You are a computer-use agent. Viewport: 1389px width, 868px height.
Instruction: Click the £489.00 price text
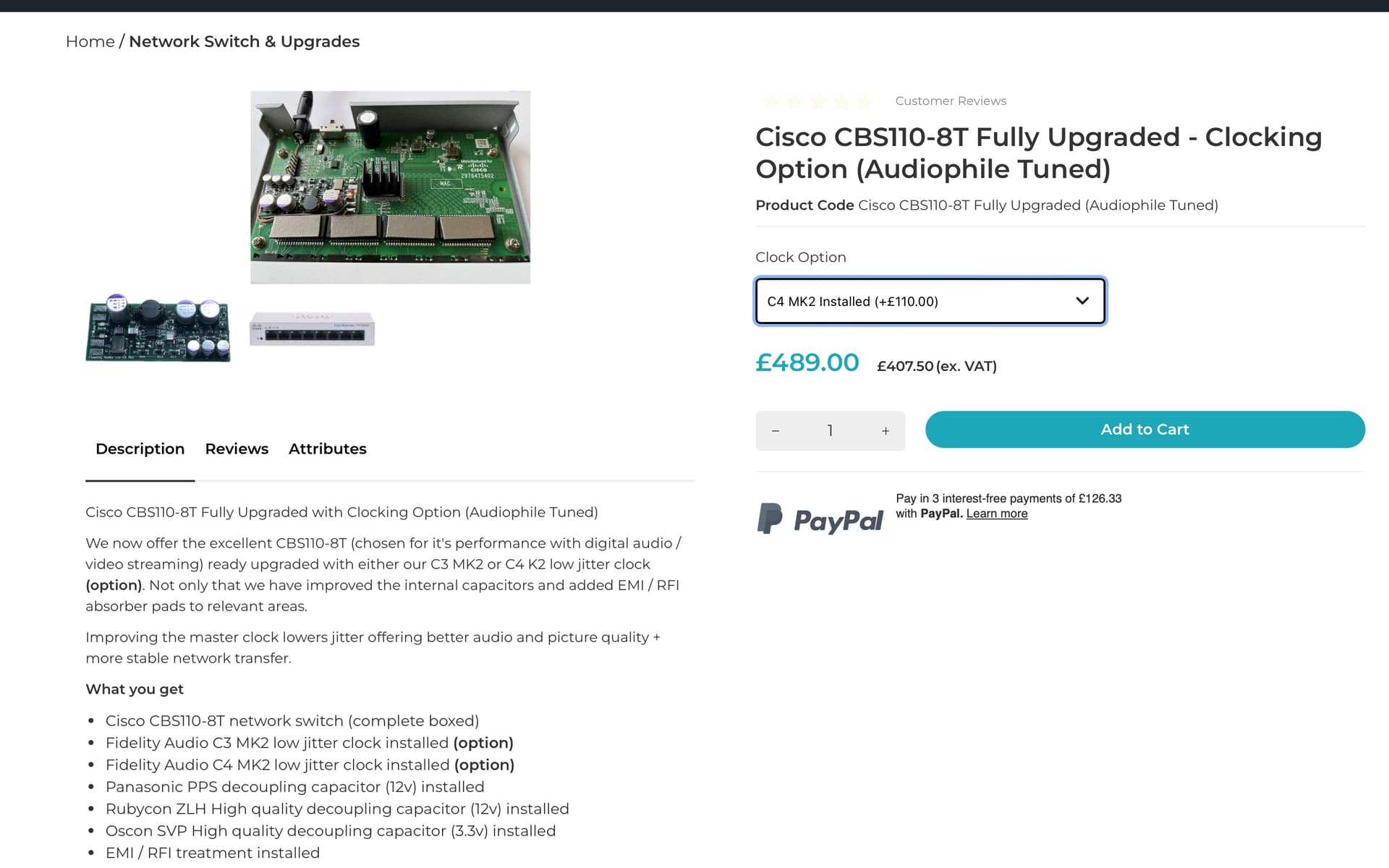pos(807,362)
